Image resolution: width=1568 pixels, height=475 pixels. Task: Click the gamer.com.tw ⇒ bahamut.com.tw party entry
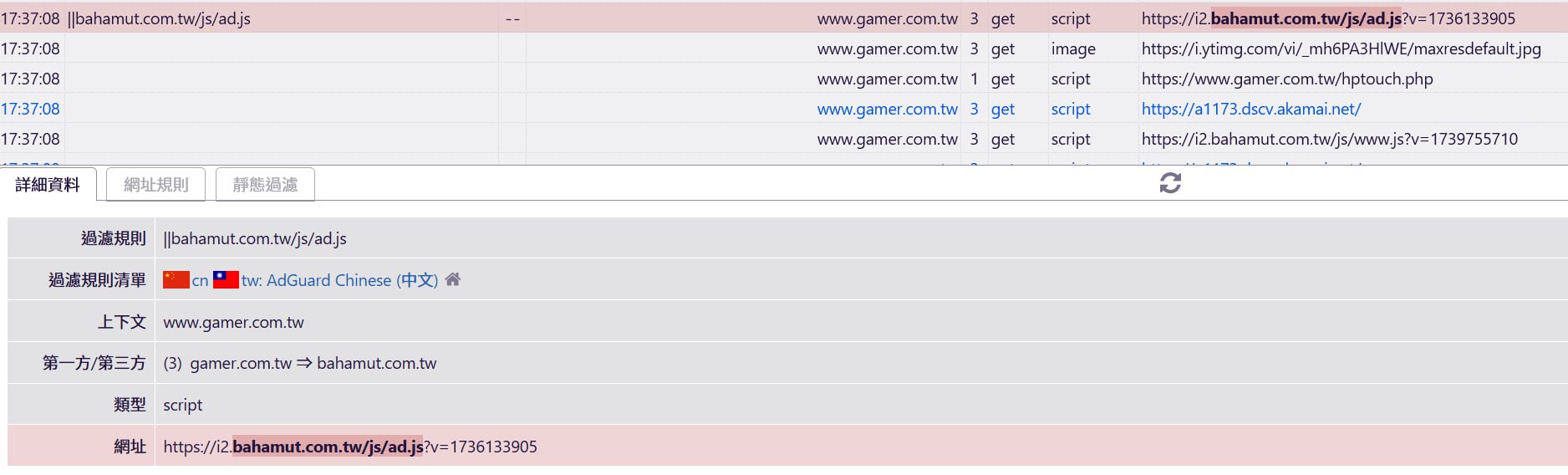coord(313,363)
